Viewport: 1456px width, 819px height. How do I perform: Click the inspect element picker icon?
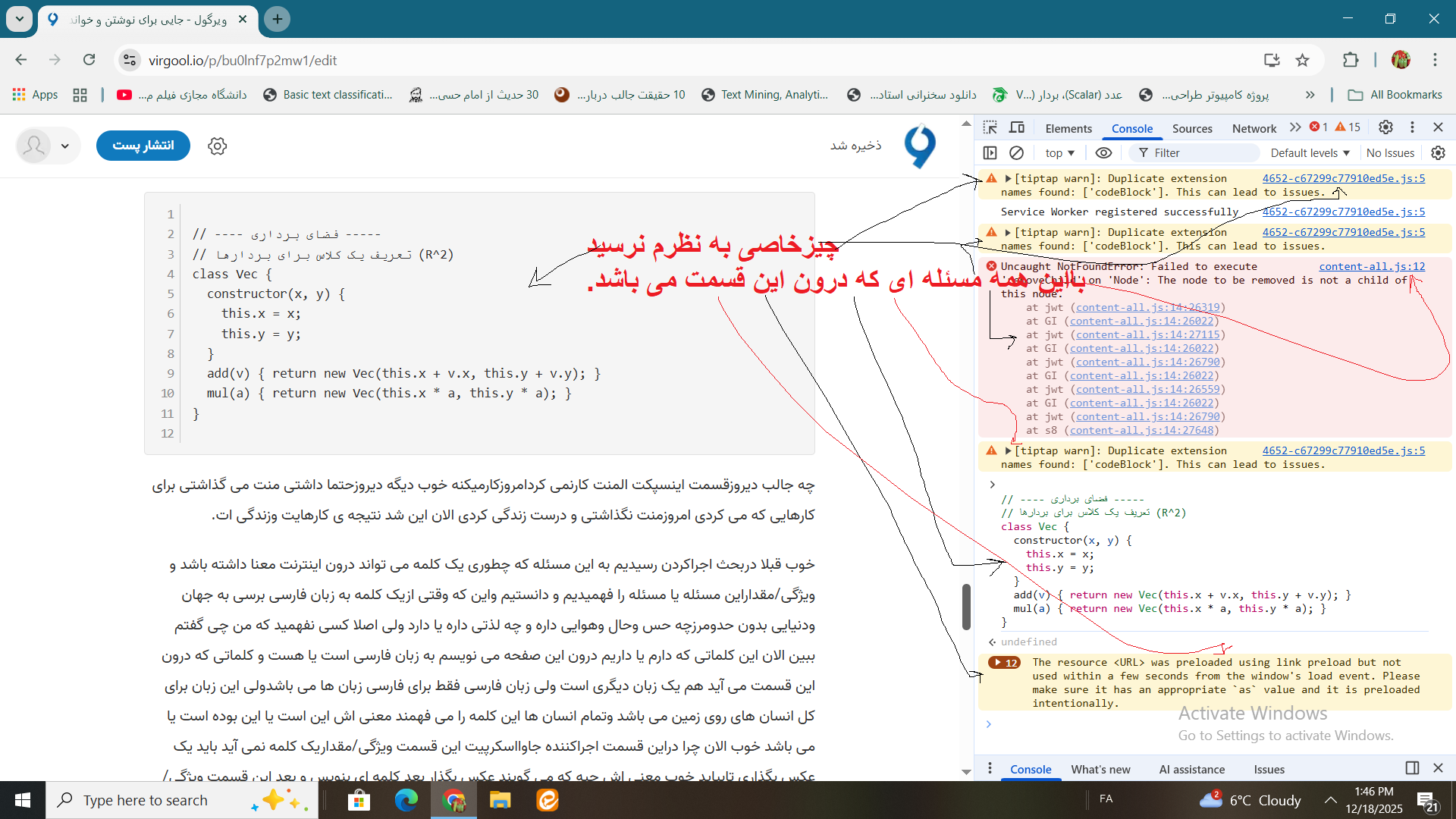coord(990,127)
